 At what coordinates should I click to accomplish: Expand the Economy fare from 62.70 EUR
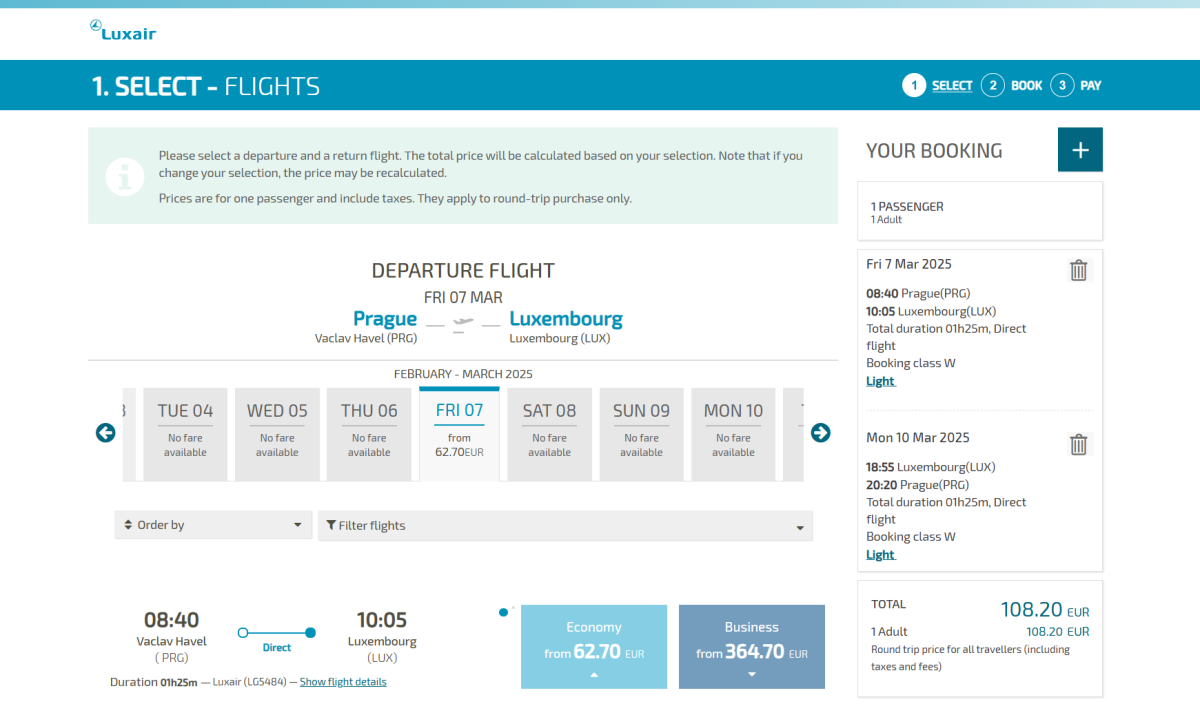click(x=594, y=647)
